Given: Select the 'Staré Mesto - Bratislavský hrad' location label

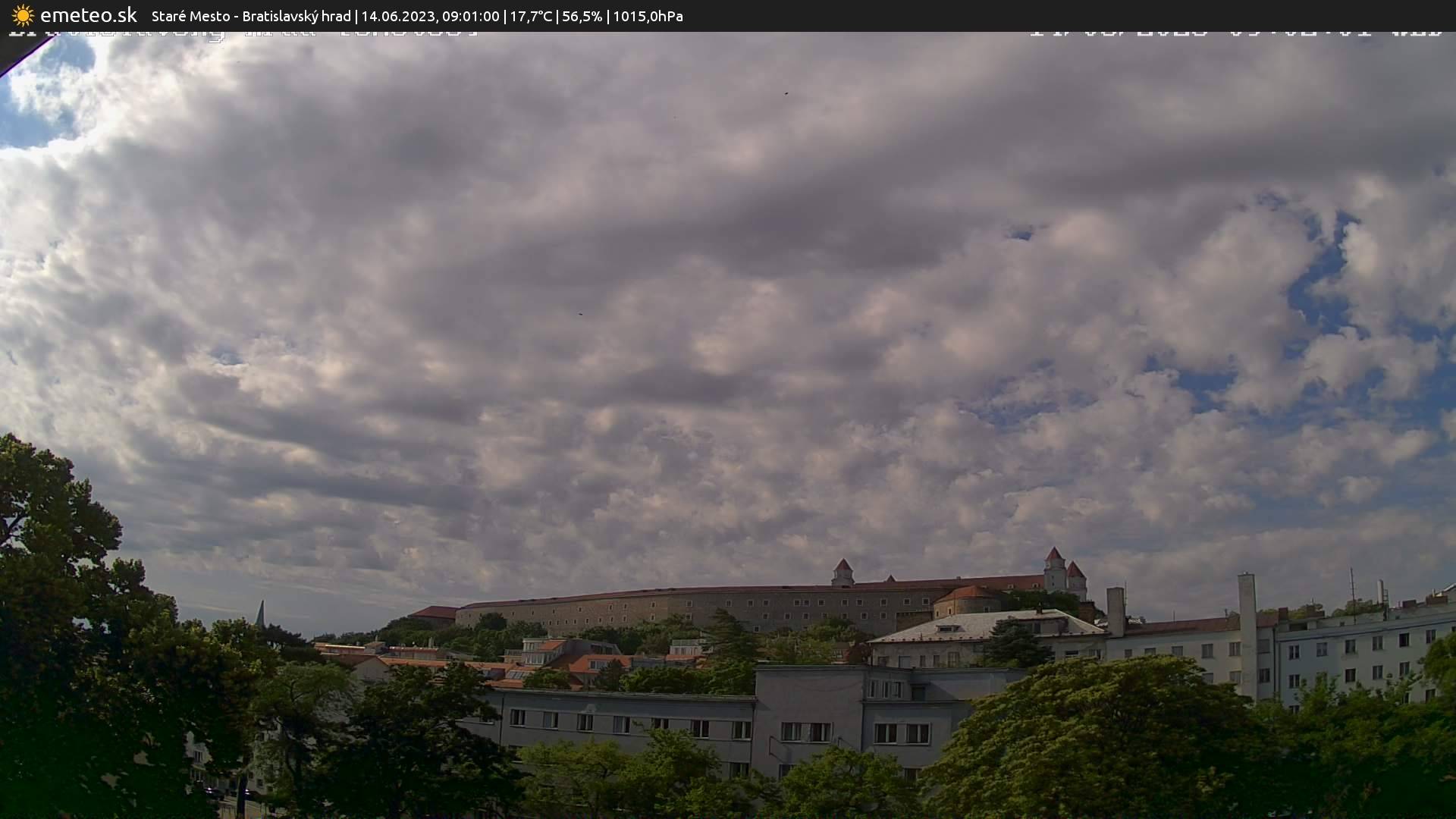Looking at the screenshot, I should 250,15.
